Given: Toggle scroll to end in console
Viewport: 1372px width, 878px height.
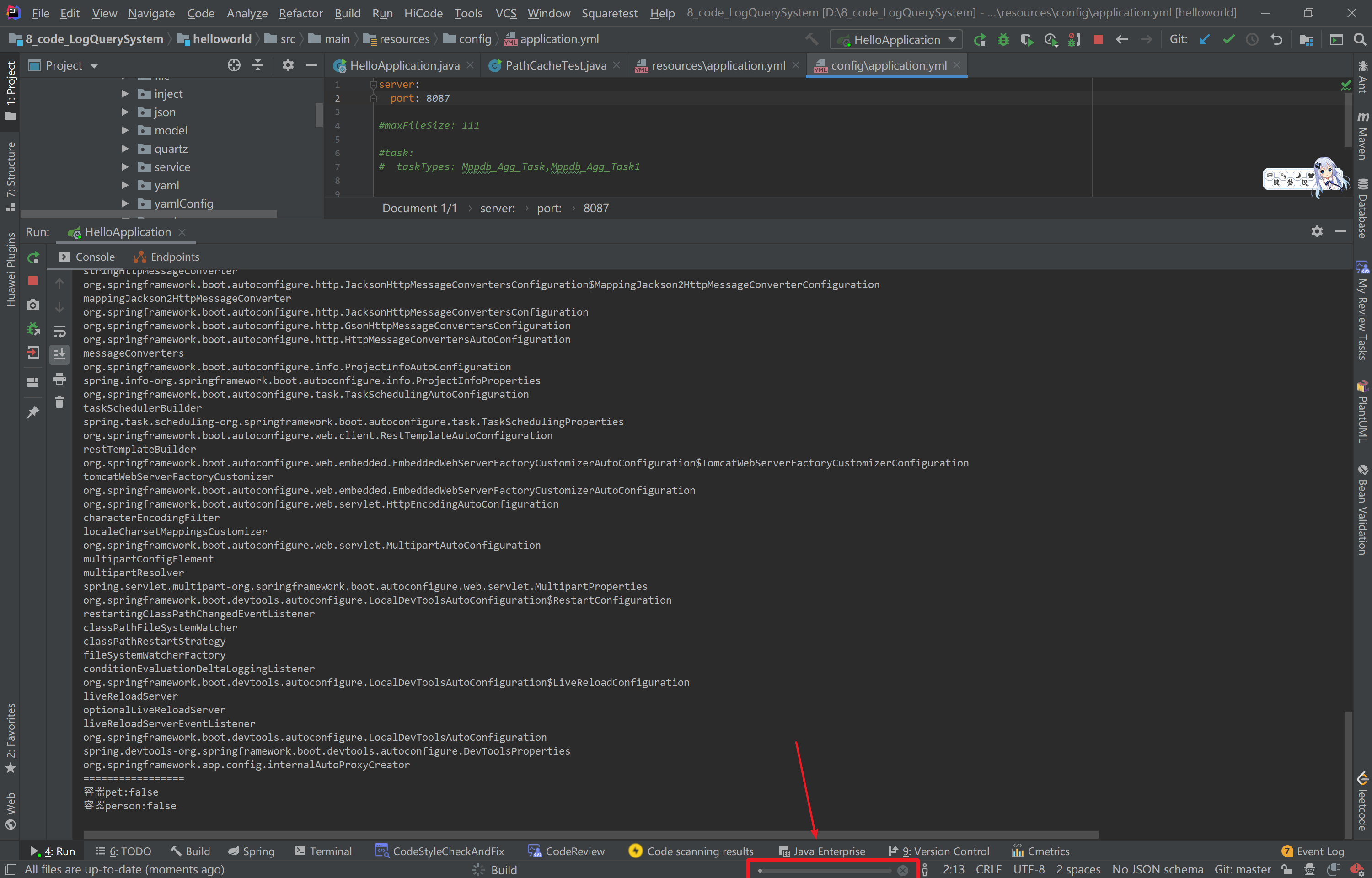Looking at the screenshot, I should (x=59, y=354).
